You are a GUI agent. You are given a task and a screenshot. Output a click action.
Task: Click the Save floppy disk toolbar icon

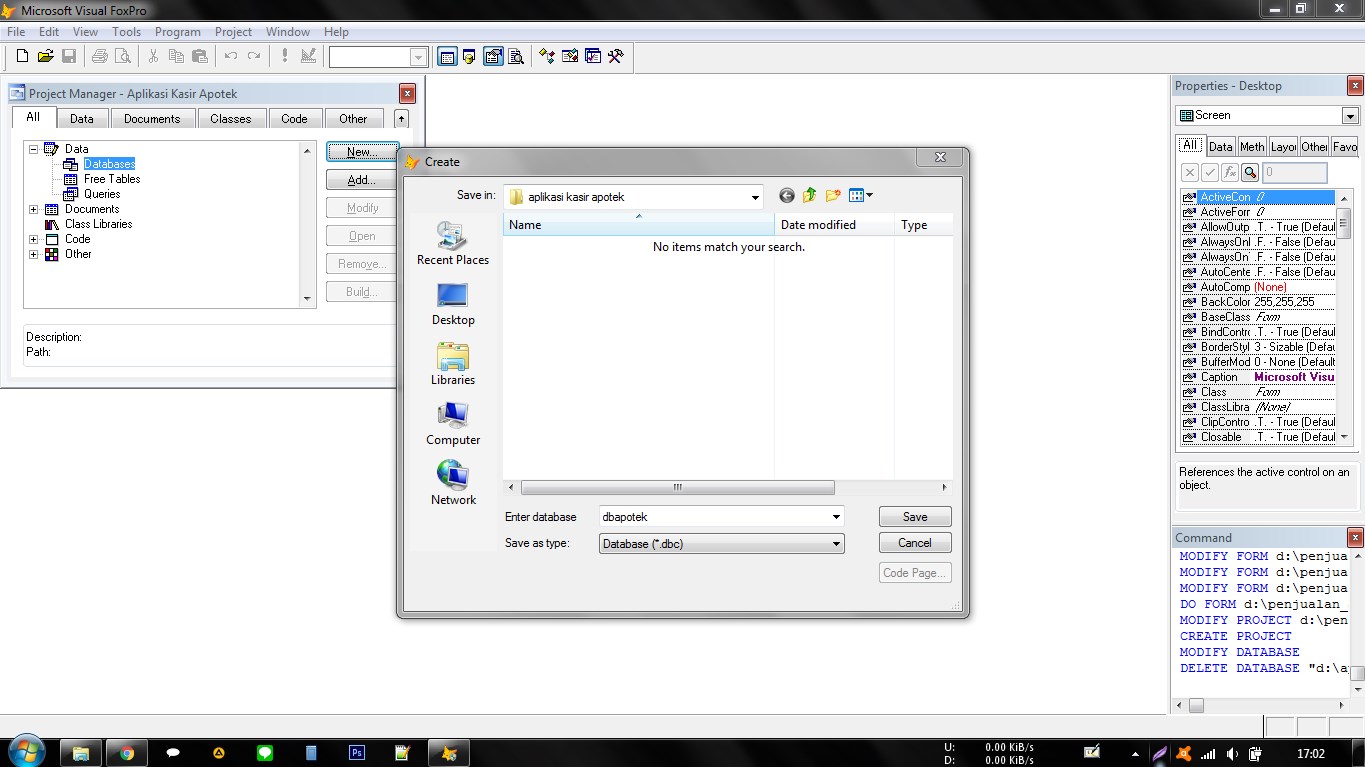pyautogui.click(x=69, y=56)
